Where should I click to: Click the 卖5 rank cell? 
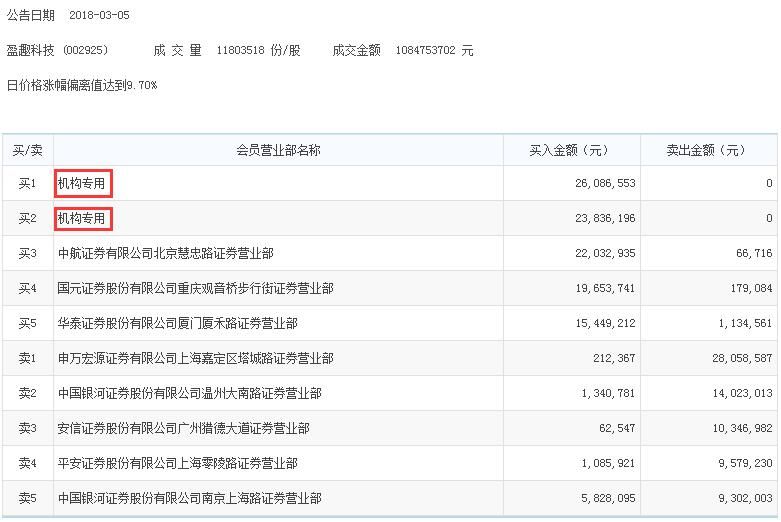[27, 499]
